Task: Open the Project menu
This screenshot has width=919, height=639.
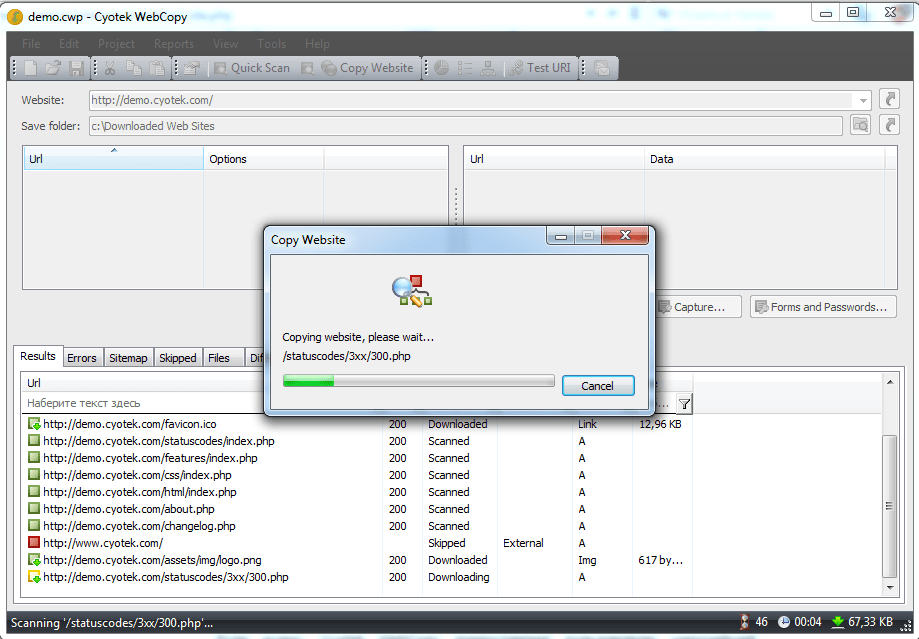Action: pyautogui.click(x=116, y=44)
